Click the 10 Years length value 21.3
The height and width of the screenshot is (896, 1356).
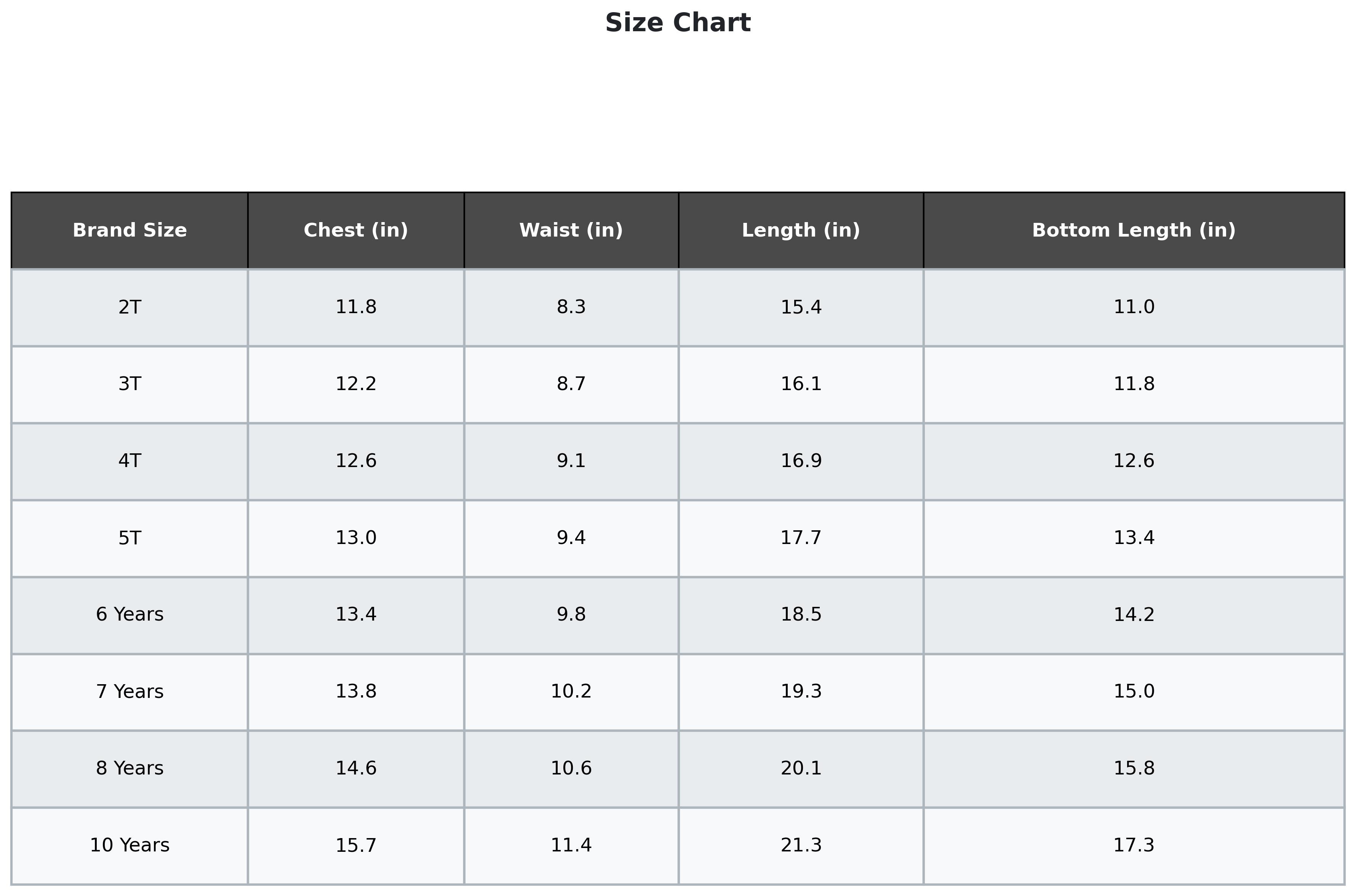801,845
